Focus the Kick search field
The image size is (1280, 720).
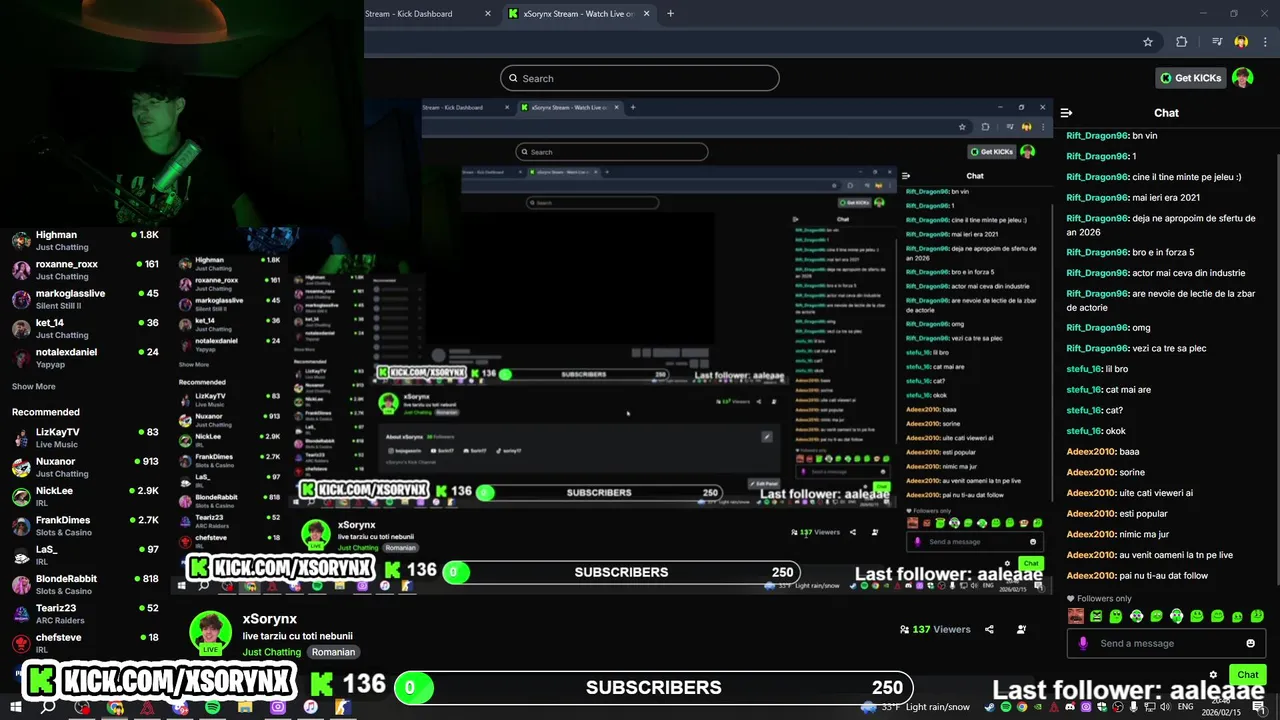pos(640,78)
